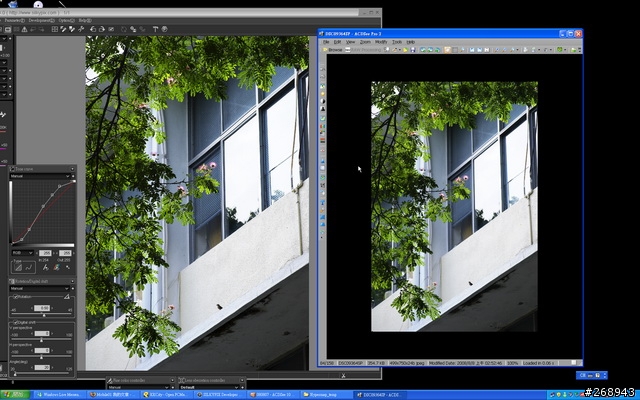Click the language bar CH indicator
The width and height of the screenshot is (640, 400).
[582, 375]
